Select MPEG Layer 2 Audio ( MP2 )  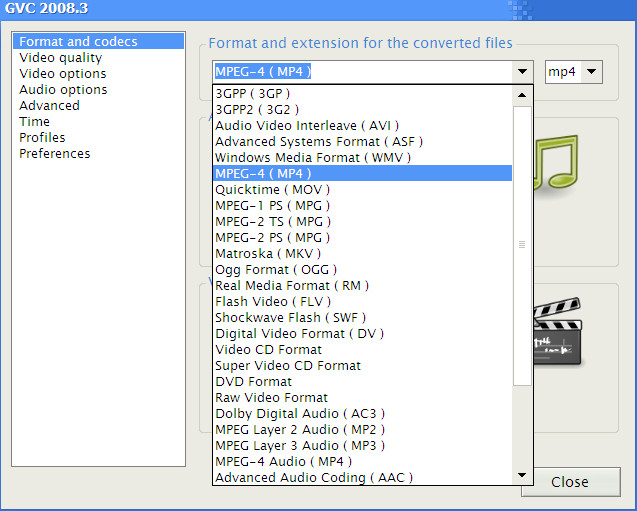pos(362,430)
